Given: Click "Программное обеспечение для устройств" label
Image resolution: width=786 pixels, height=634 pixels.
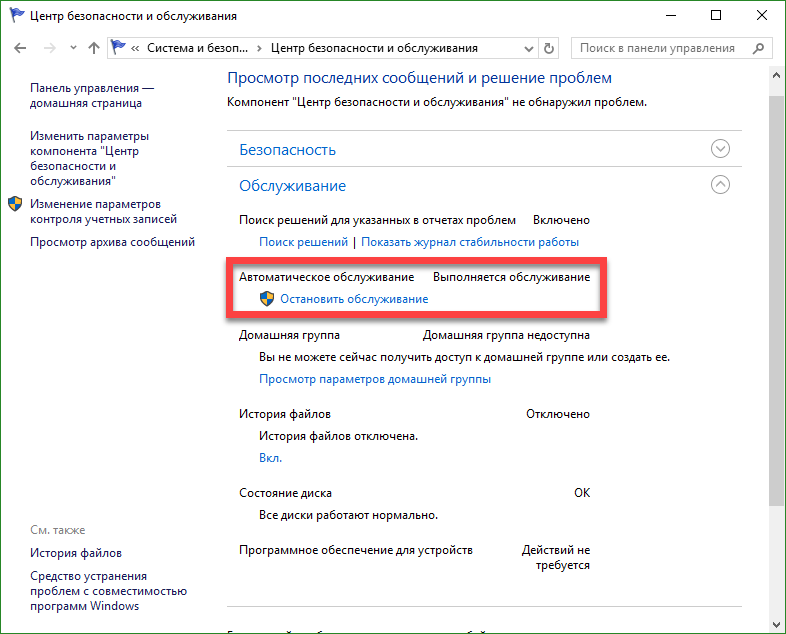Looking at the screenshot, I should point(355,550).
